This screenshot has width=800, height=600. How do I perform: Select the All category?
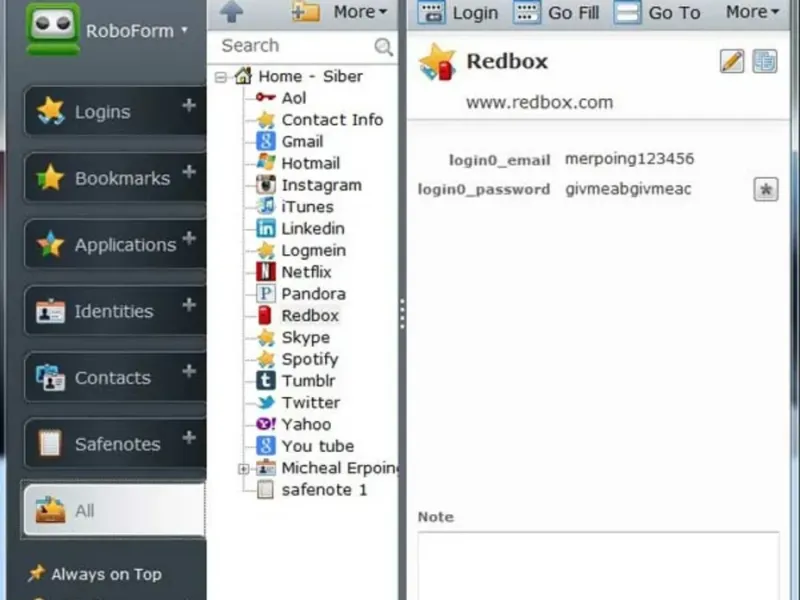(114, 510)
